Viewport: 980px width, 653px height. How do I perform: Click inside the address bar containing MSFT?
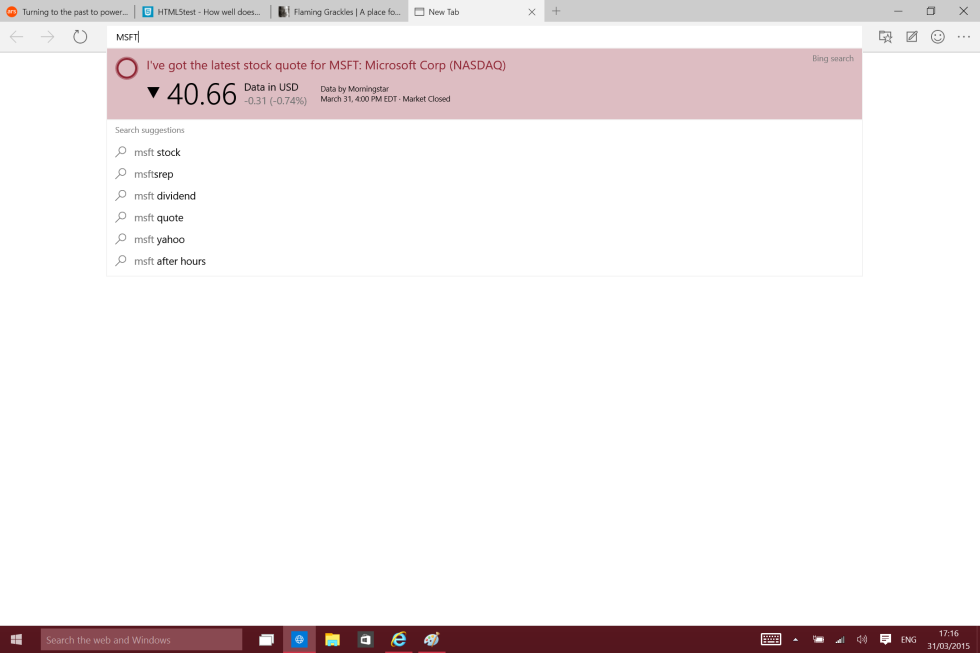click(x=480, y=37)
